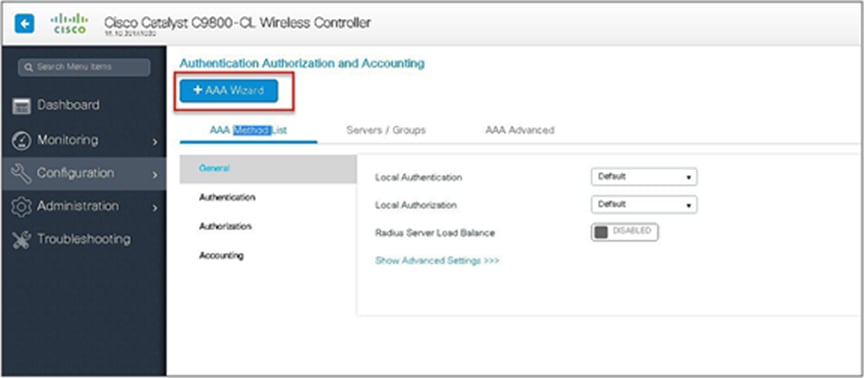Click the Radius Server Load Balance label

coord(435,233)
